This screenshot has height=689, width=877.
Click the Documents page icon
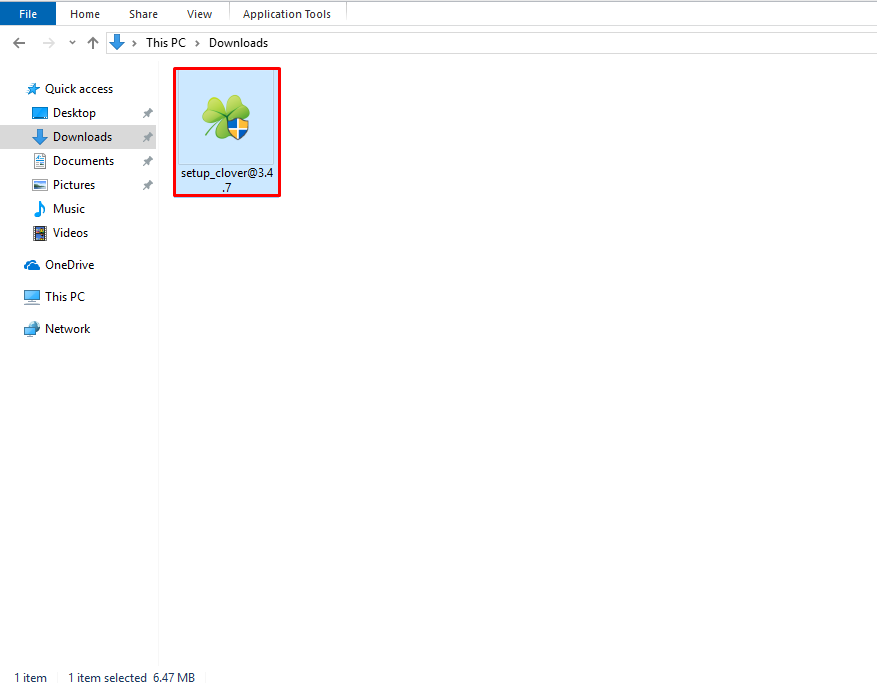pos(40,161)
